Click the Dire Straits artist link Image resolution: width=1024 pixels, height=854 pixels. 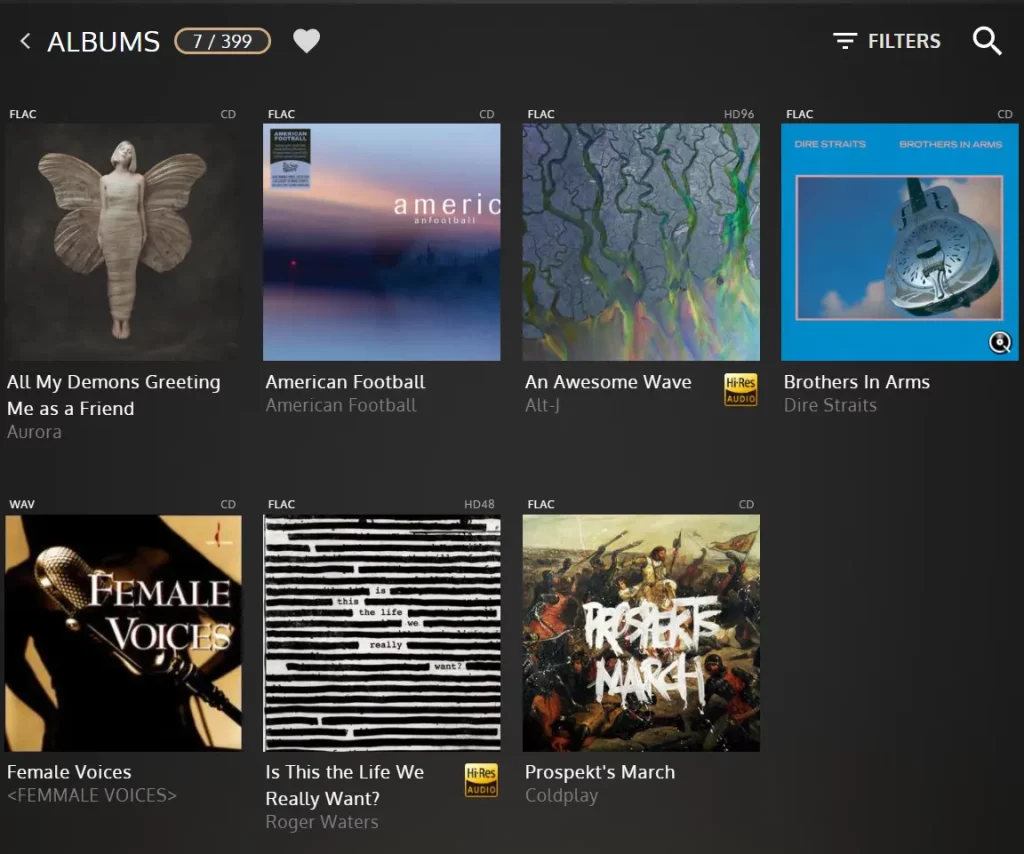(830, 405)
